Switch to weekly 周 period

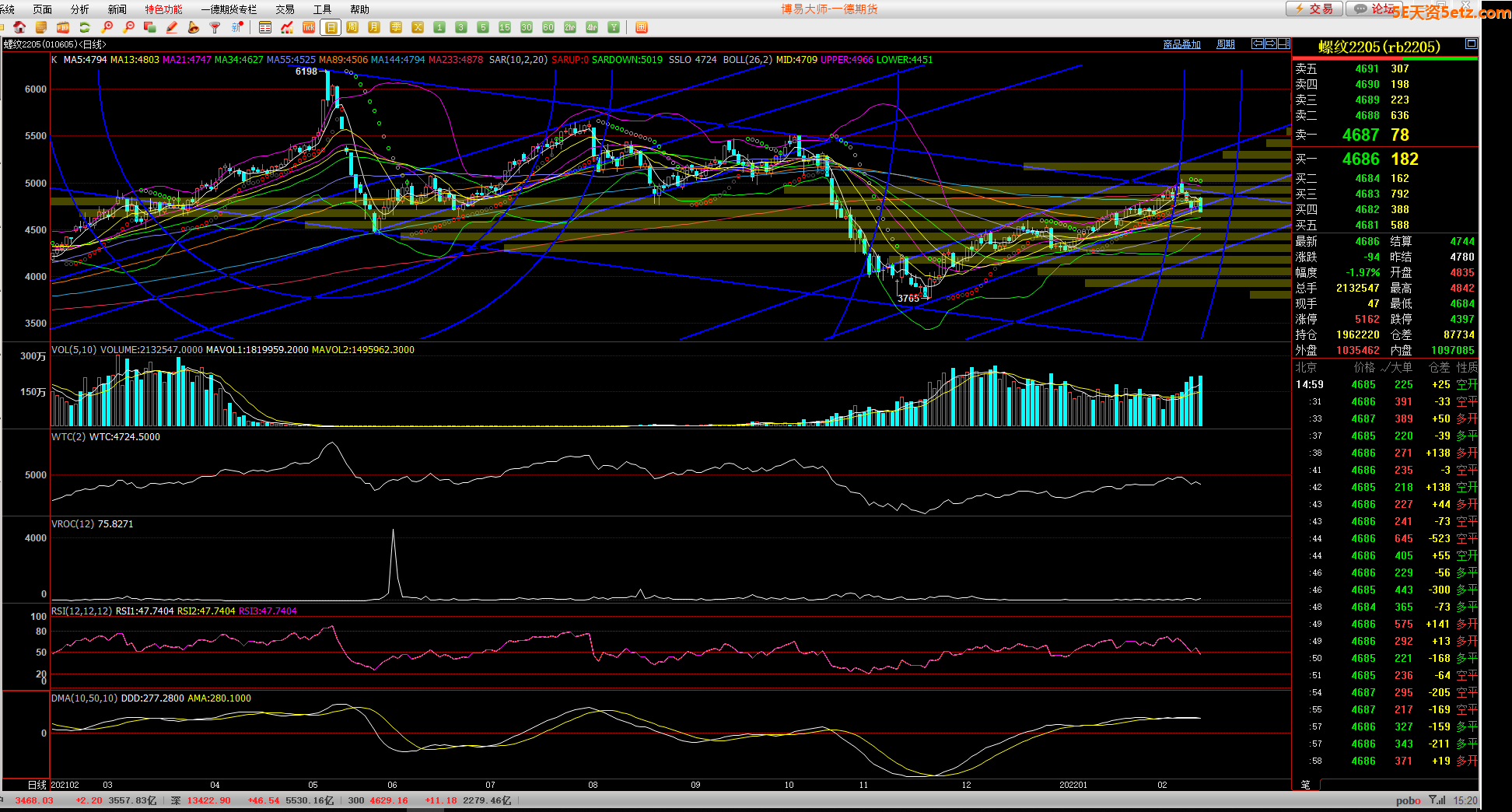coord(352,27)
